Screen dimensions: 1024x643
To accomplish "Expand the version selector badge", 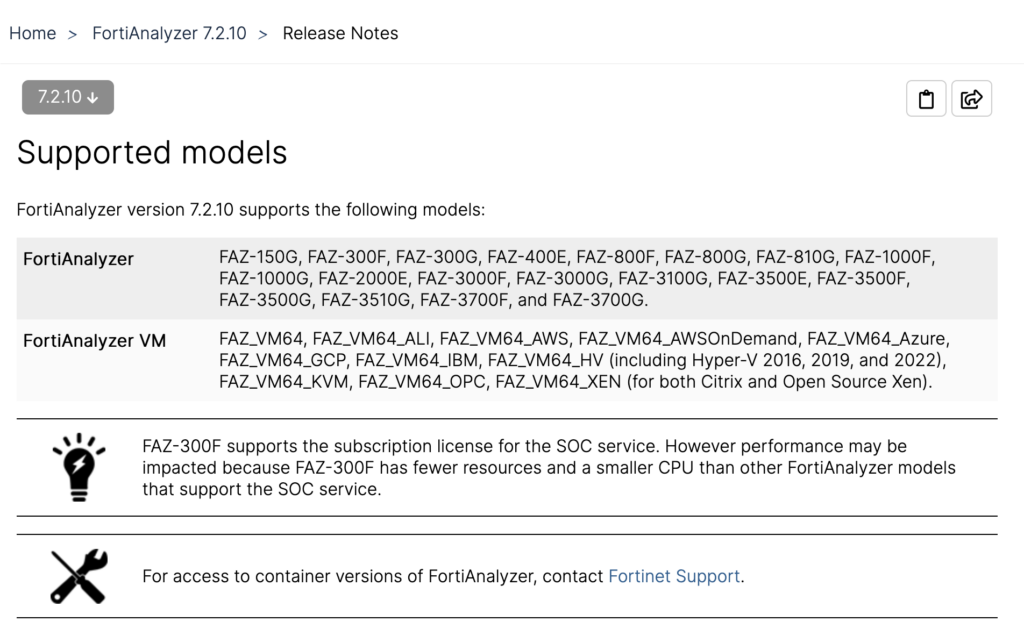I will (x=67, y=97).
